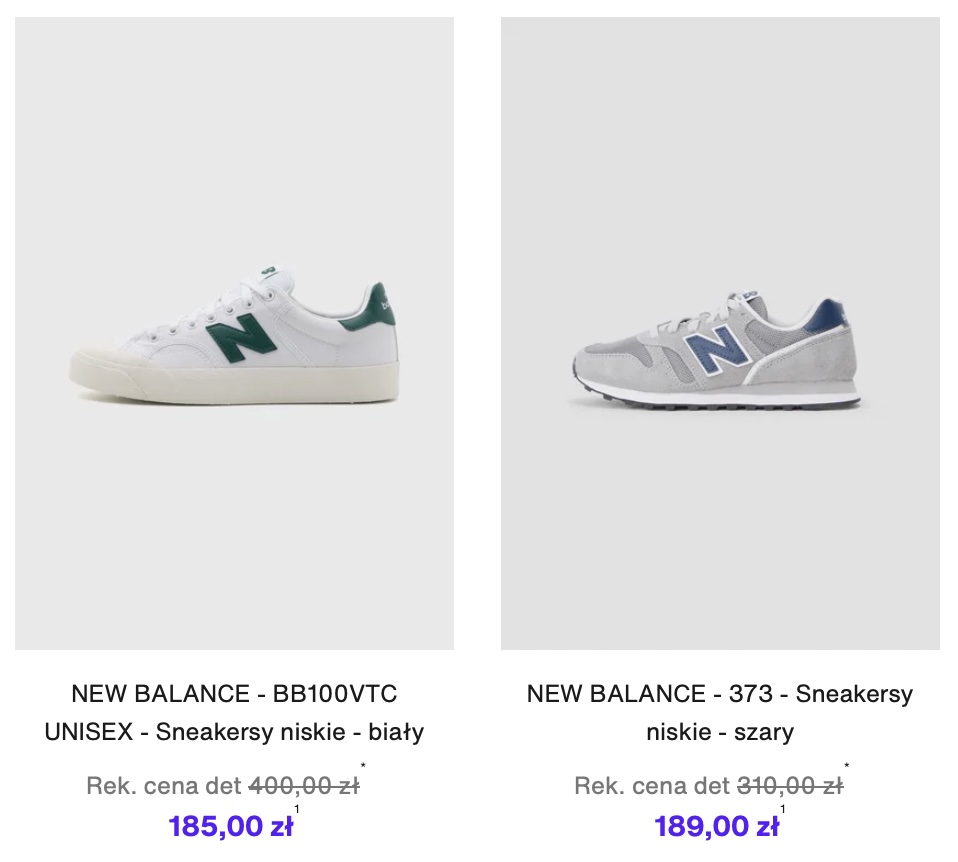The width and height of the screenshot is (958, 862).
Task: Click the crossed-out 310,00 zł price
Action: coord(790,786)
